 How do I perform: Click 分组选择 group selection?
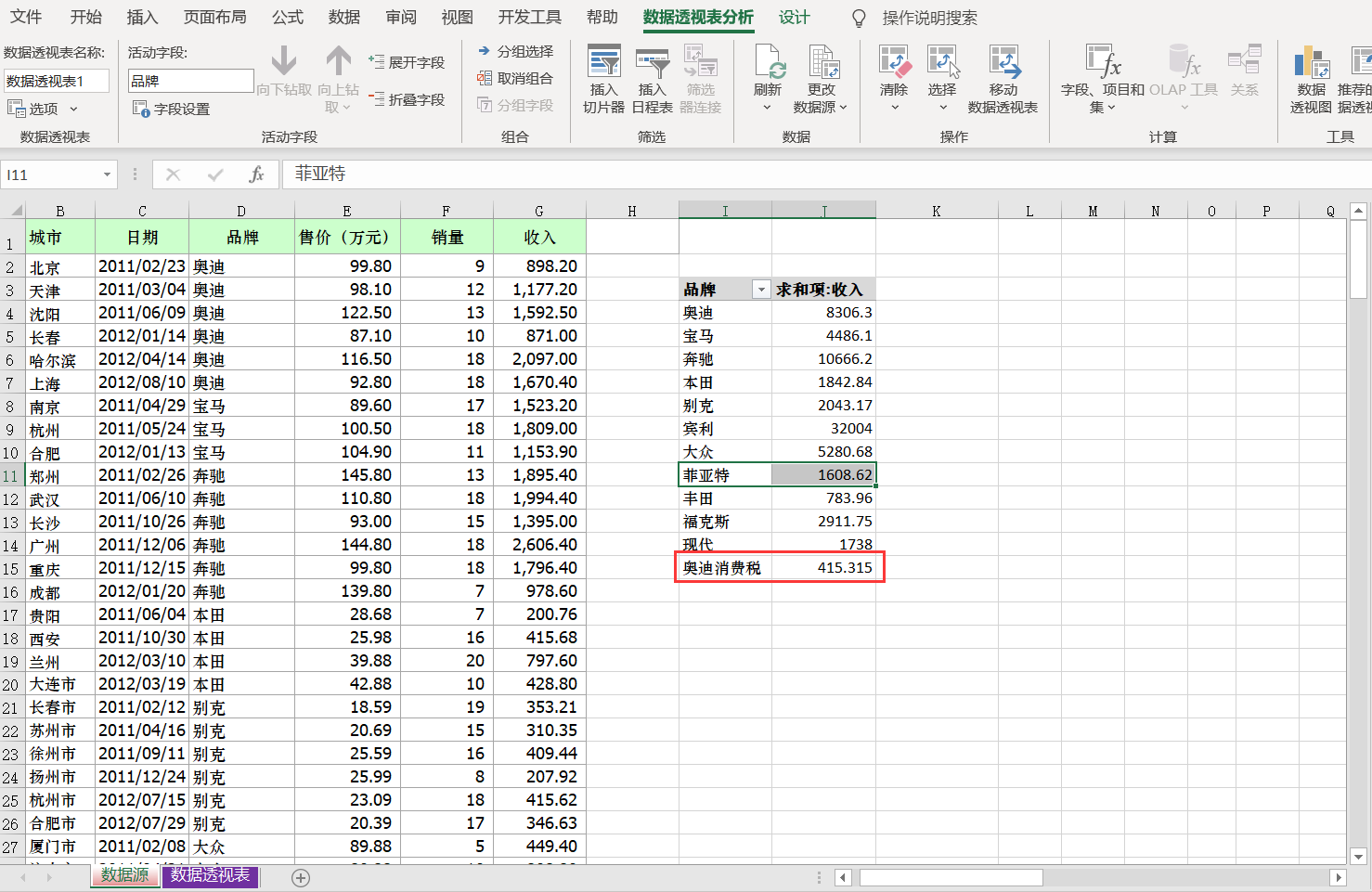[x=516, y=51]
